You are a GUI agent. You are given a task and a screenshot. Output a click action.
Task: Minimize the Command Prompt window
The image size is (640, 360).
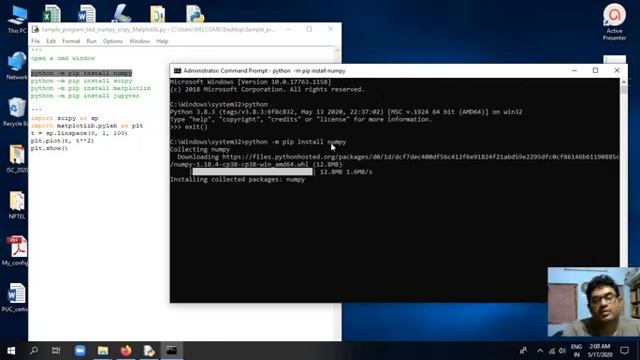click(x=574, y=71)
